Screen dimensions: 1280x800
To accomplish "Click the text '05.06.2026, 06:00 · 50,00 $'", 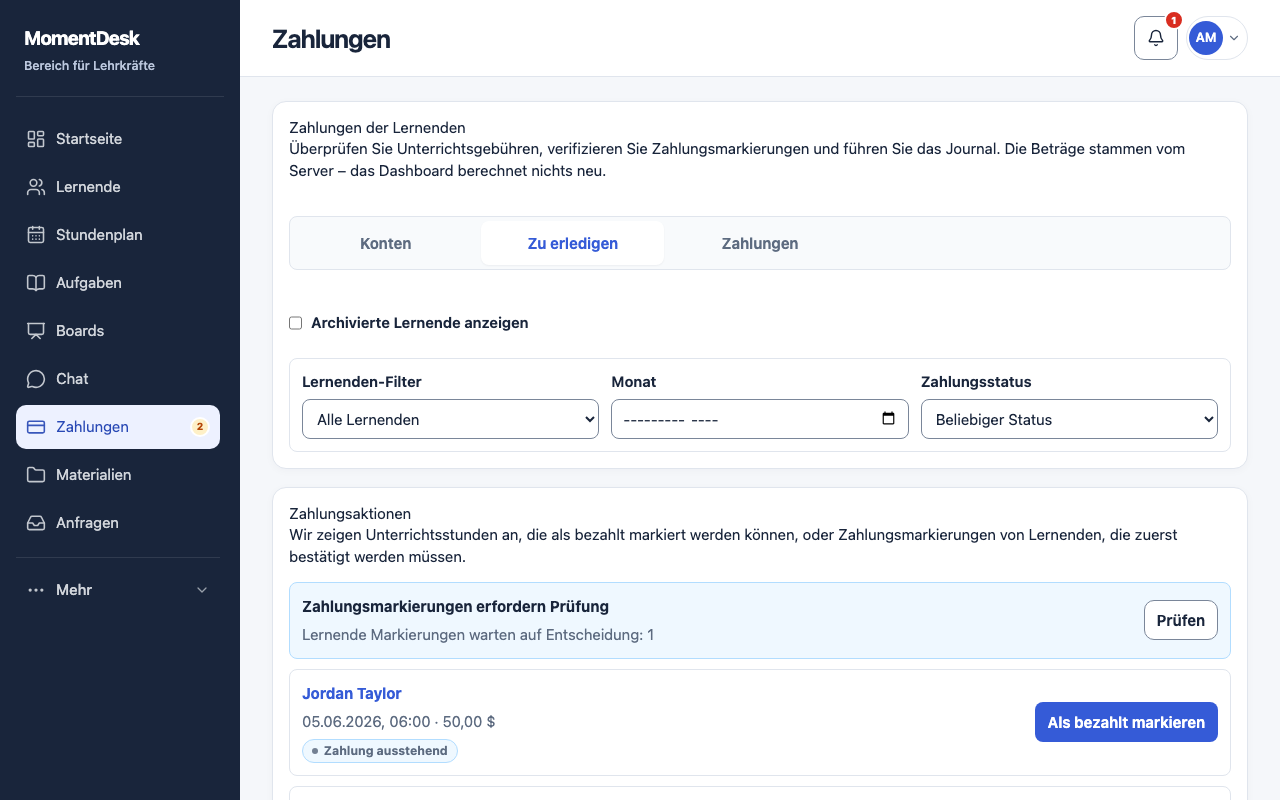I will pos(399,722).
